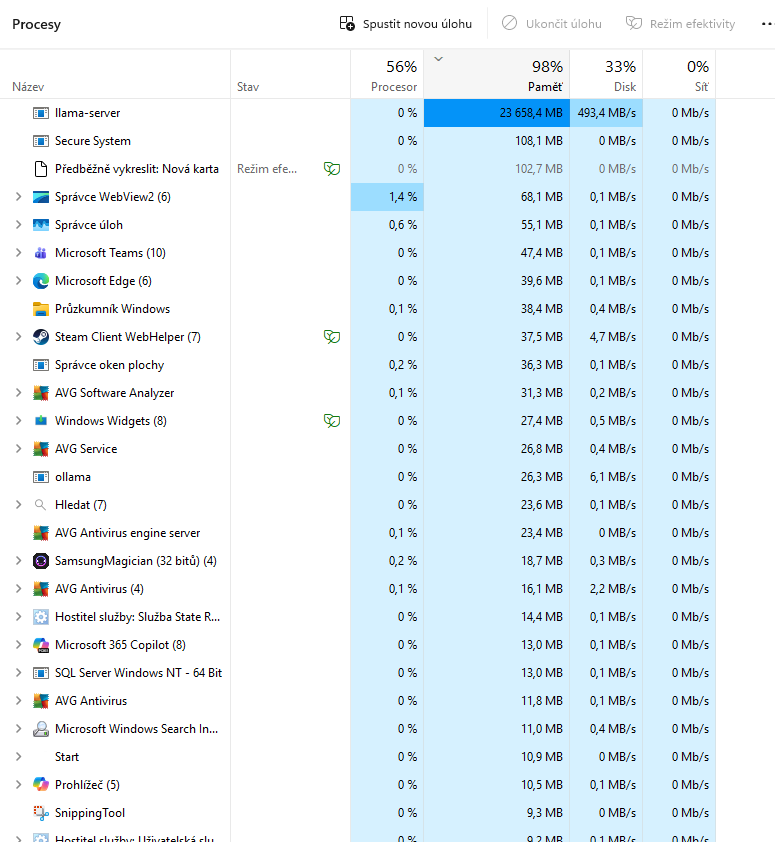The height and width of the screenshot is (842, 775).
Task: Click the efficiency leaf icon on Steam Client WebHelper row
Action: pos(332,337)
